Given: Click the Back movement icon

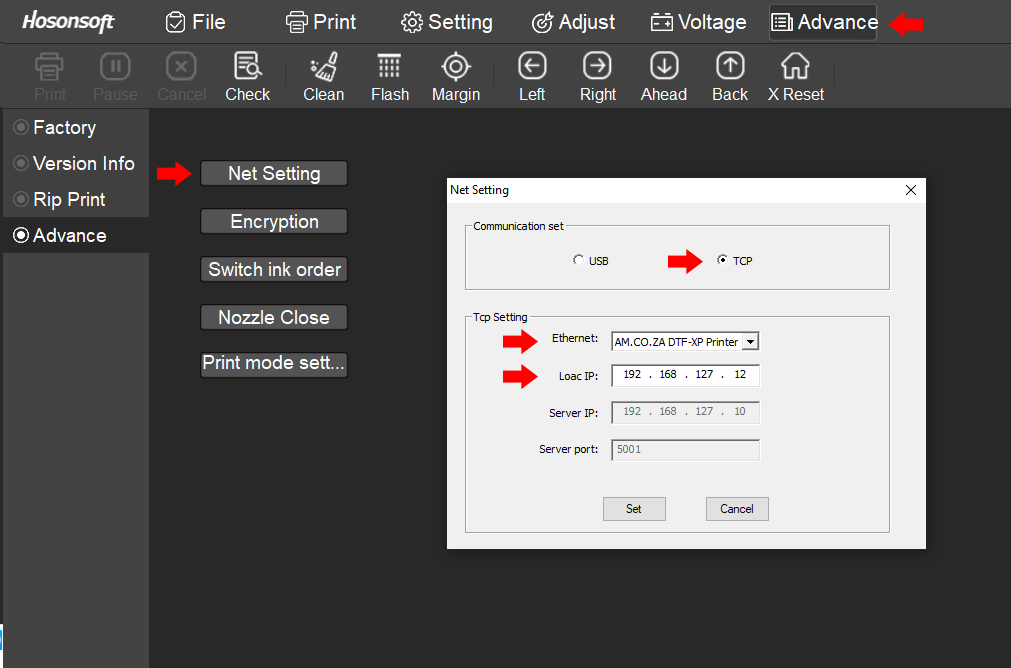Looking at the screenshot, I should 729,75.
